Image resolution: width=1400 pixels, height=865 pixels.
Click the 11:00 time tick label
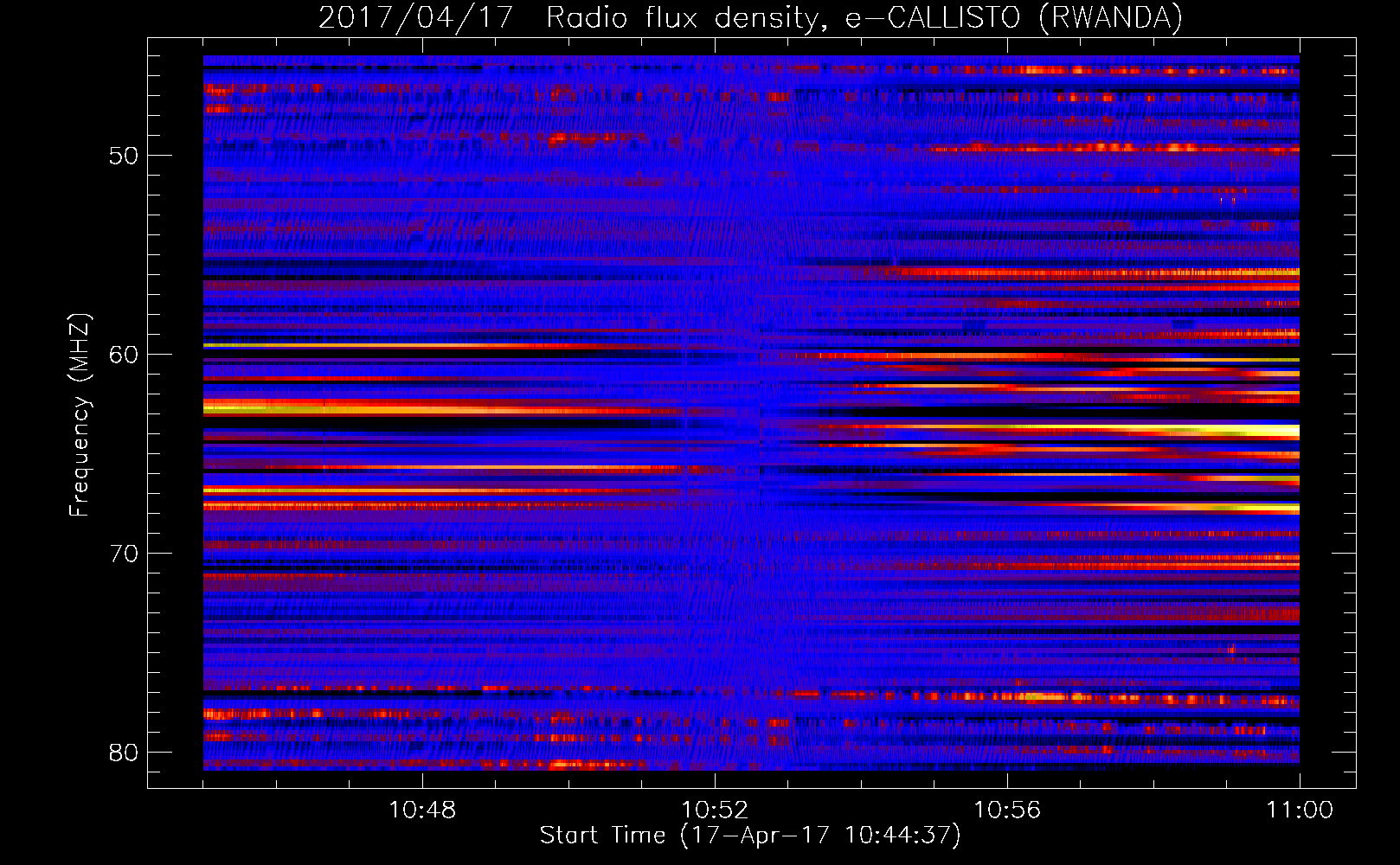[x=1300, y=811]
